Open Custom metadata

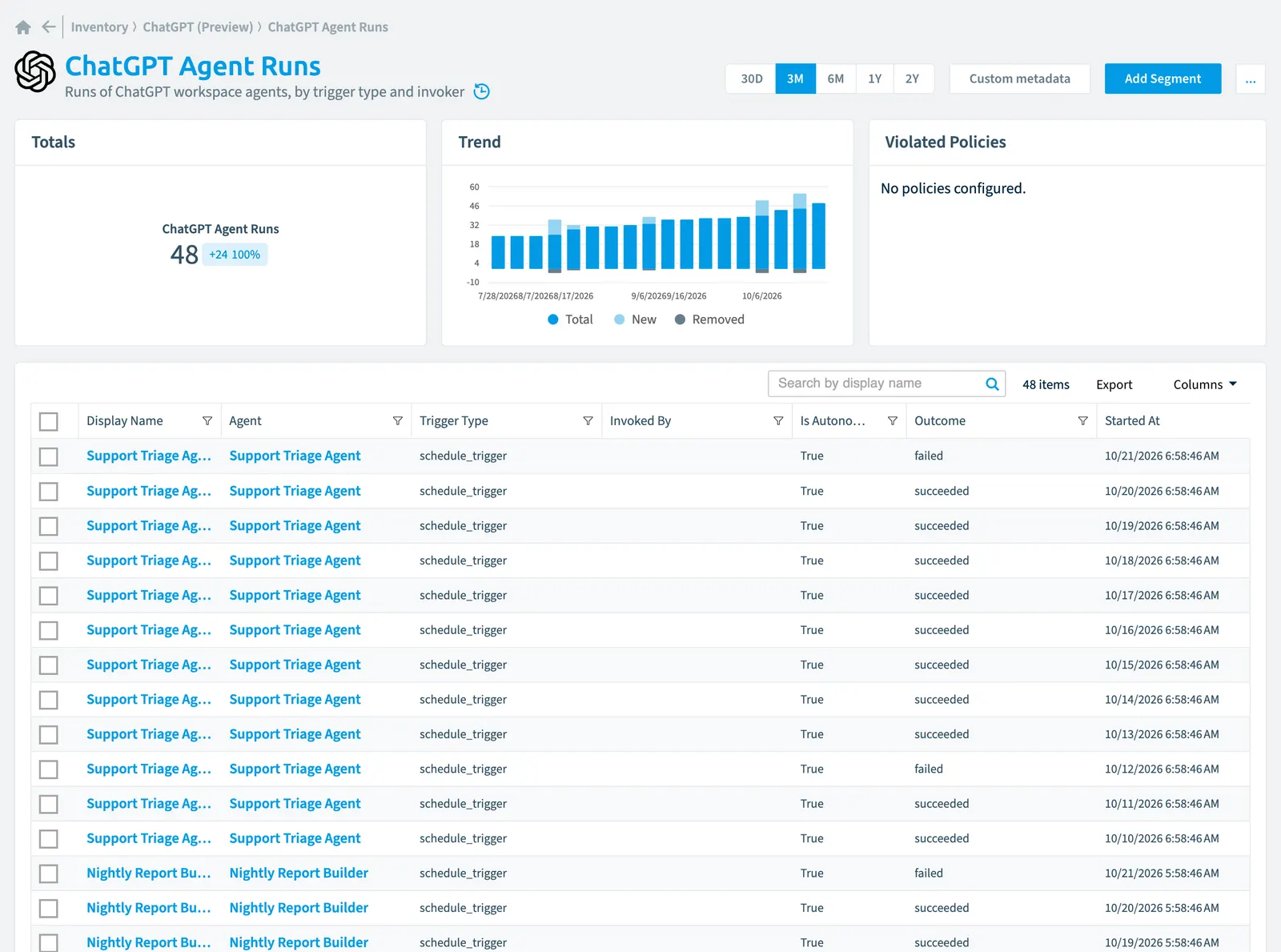(1019, 78)
